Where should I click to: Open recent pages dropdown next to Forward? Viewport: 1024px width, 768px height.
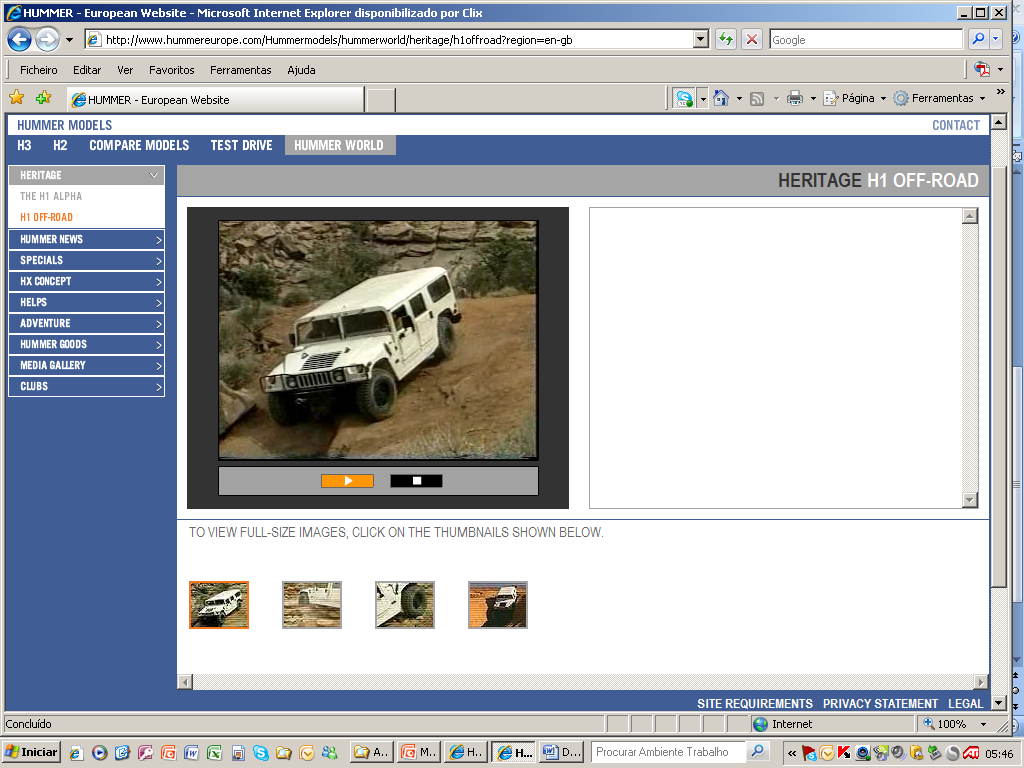click(x=69, y=40)
